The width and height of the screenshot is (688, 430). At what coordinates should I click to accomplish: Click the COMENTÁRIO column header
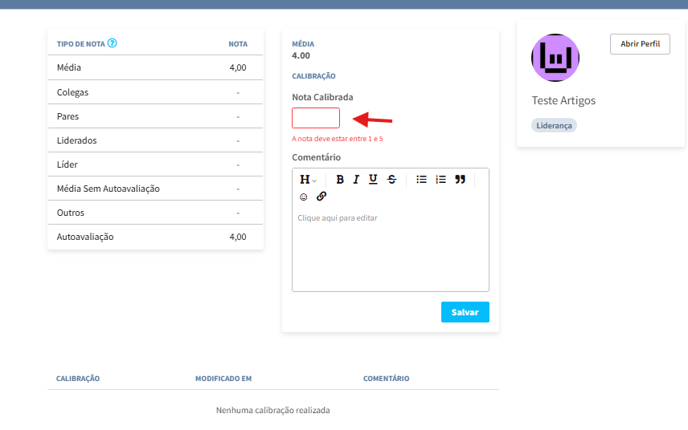386,378
